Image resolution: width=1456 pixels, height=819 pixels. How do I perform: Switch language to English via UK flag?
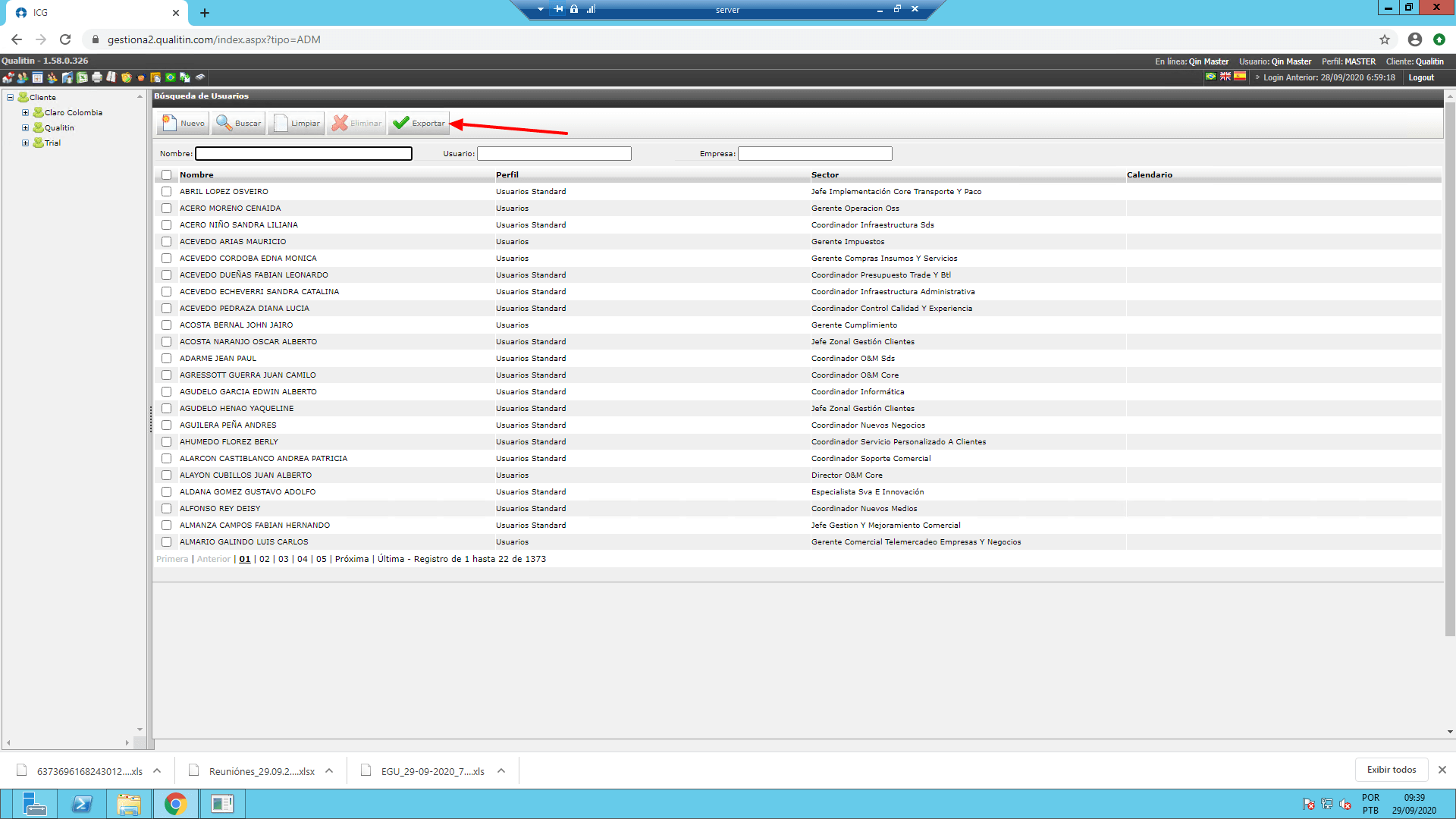point(1225,77)
